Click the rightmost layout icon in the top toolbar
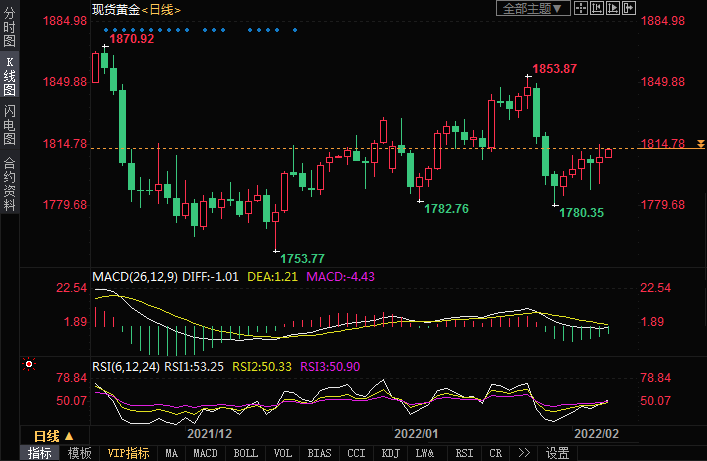 coord(630,9)
